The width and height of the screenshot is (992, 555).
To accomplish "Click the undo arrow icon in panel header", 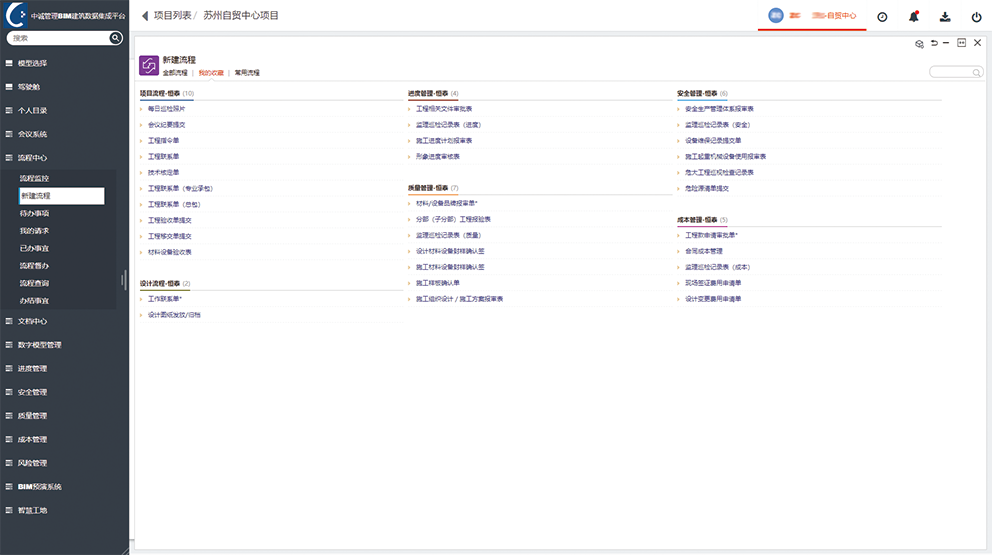I will [934, 43].
